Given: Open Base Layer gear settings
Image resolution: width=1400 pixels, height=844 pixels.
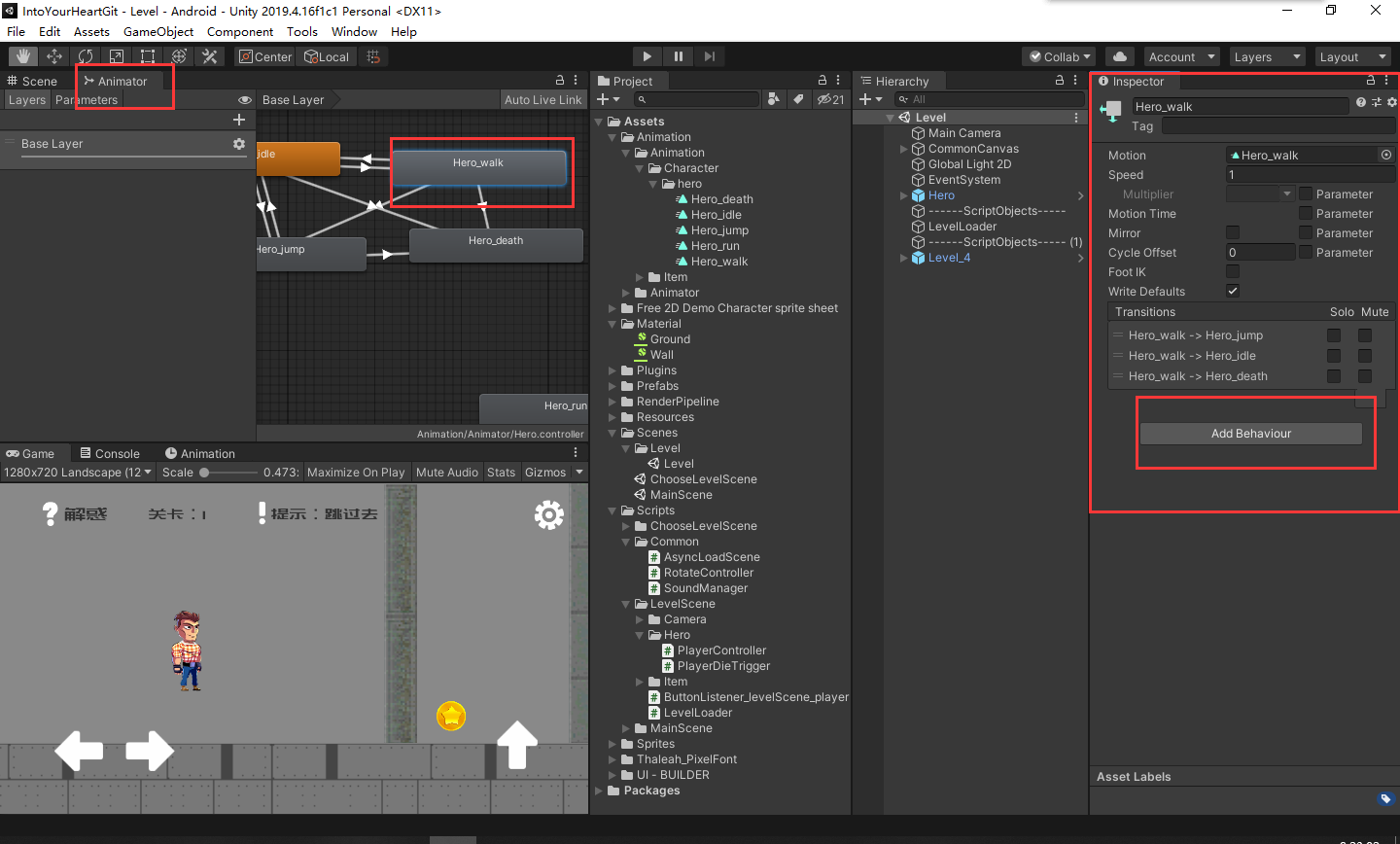Looking at the screenshot, I should pyautogui.click(x=239, y=144).
